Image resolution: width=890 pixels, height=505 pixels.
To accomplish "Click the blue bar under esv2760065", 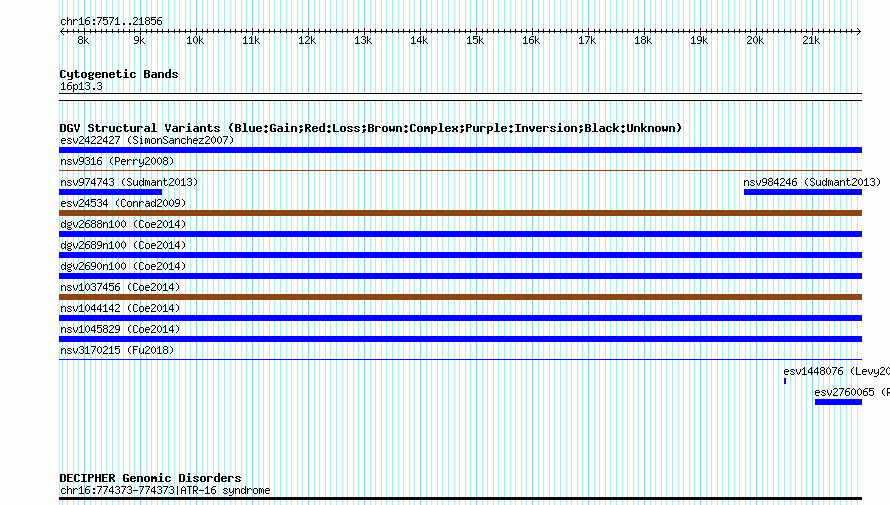I will (x=838, y=402).
